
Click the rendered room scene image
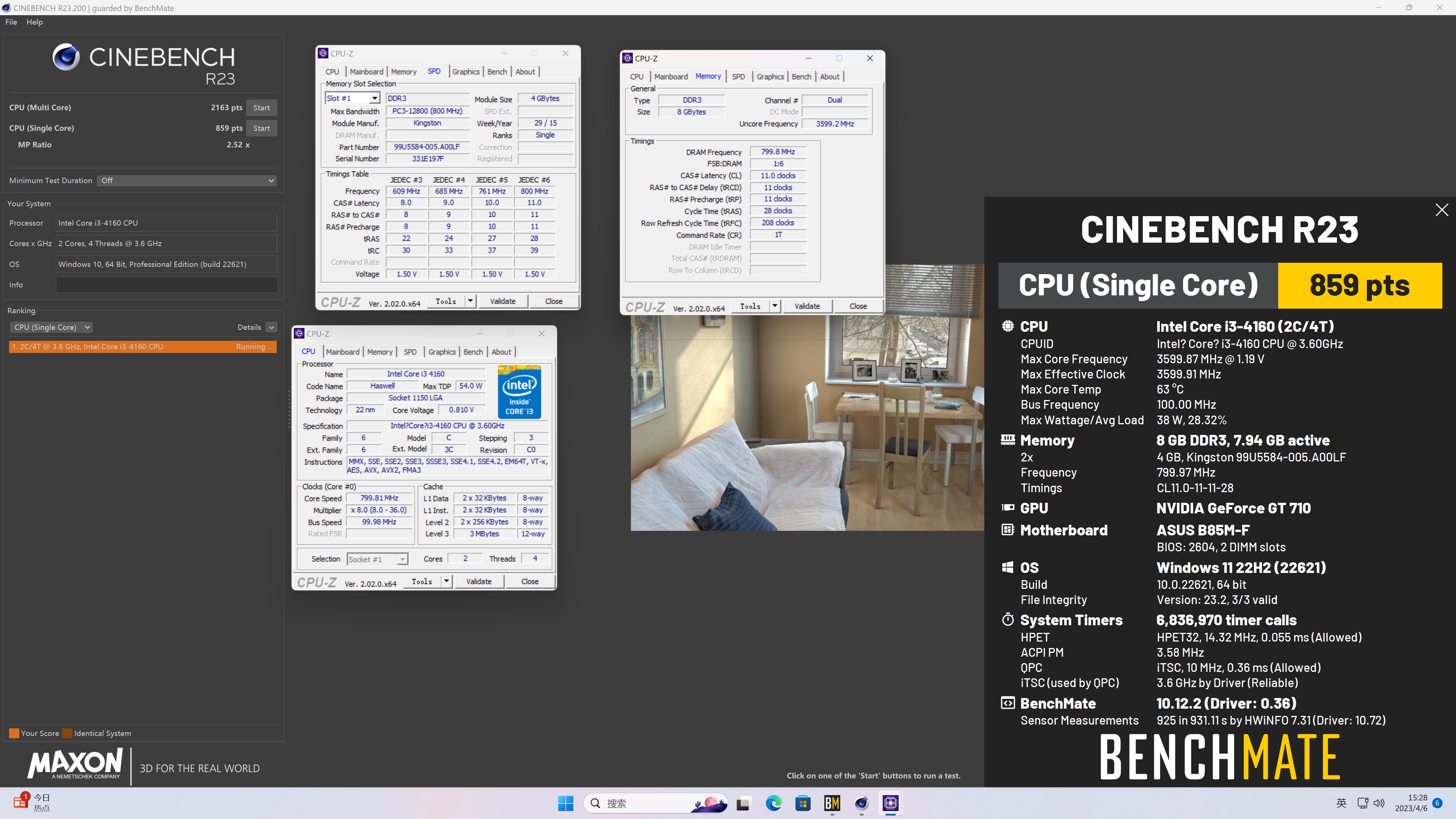(x=807, y=423)
